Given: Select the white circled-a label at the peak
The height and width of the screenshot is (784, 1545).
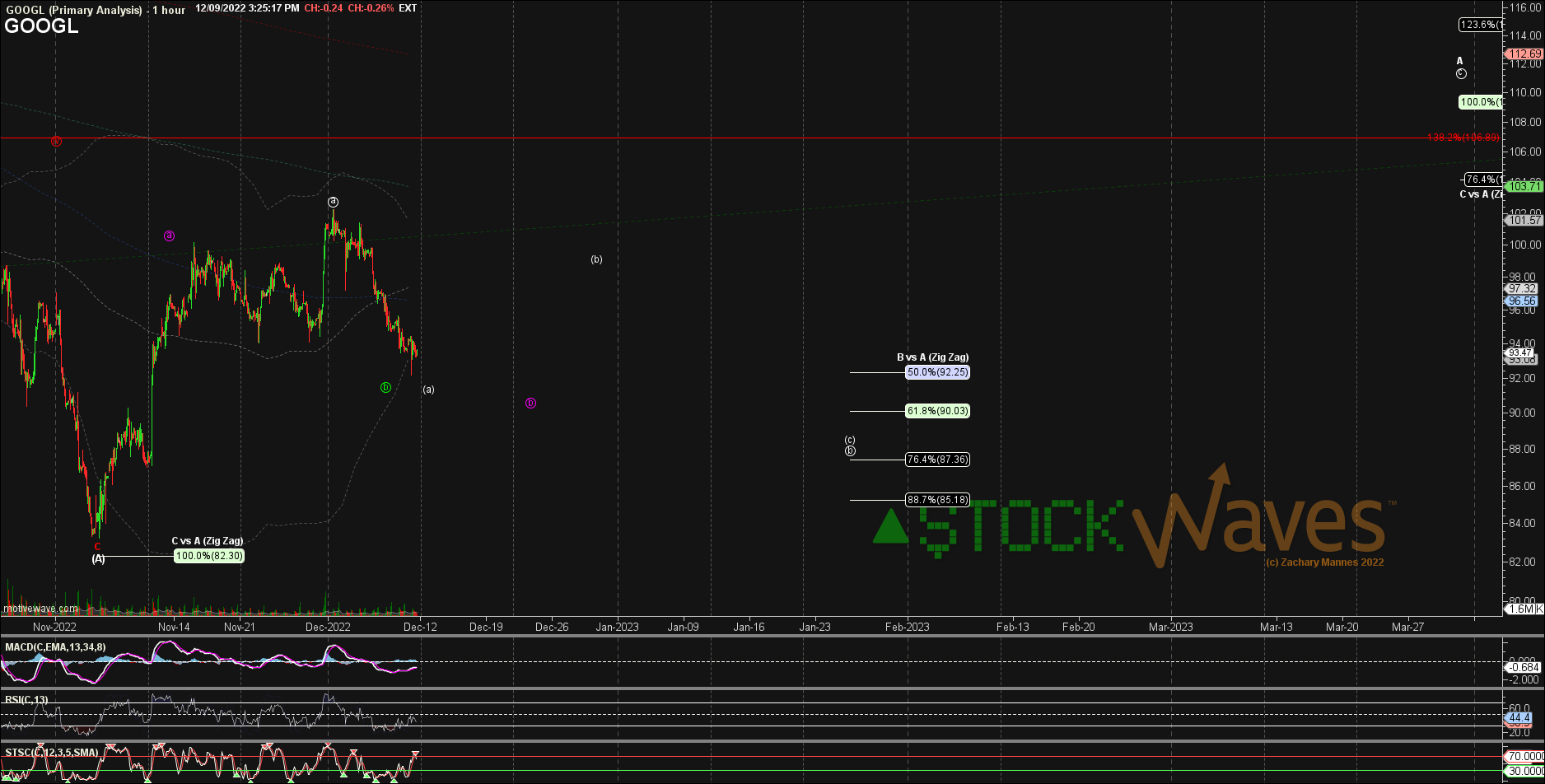Looking at the screenshot, I should coord(333,202).
